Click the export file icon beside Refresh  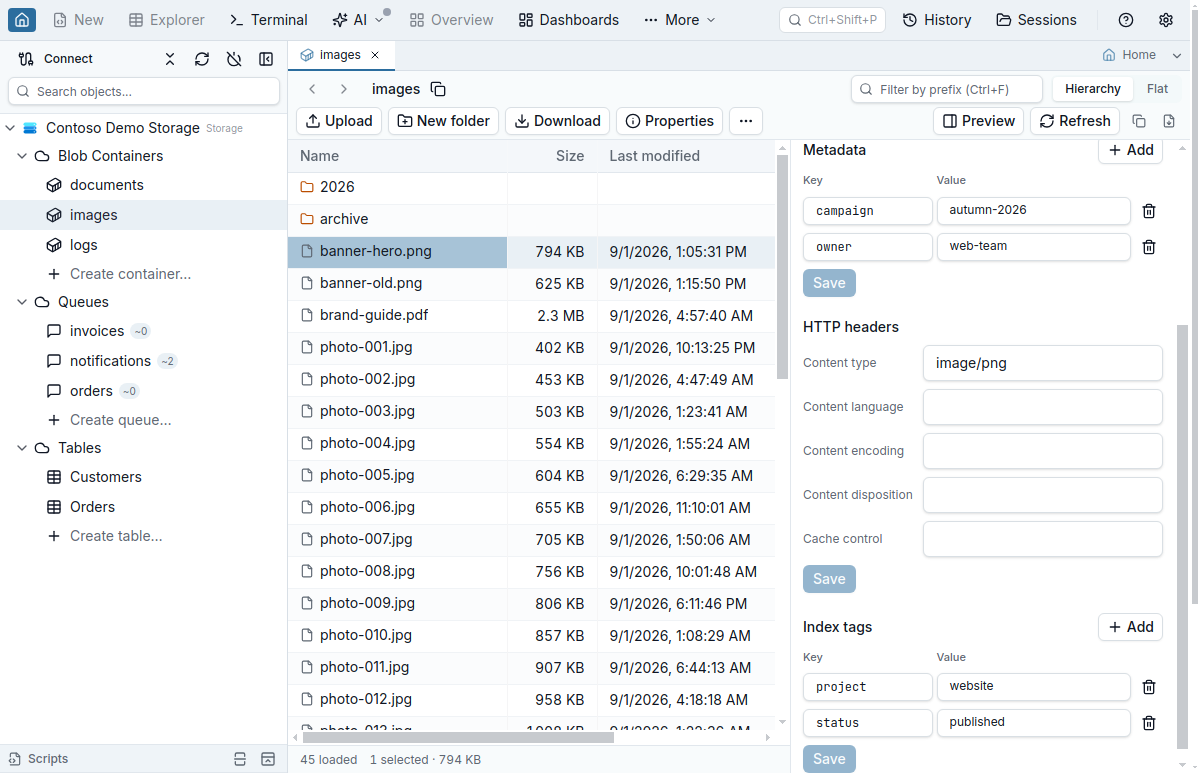[x=1169, y=121]
